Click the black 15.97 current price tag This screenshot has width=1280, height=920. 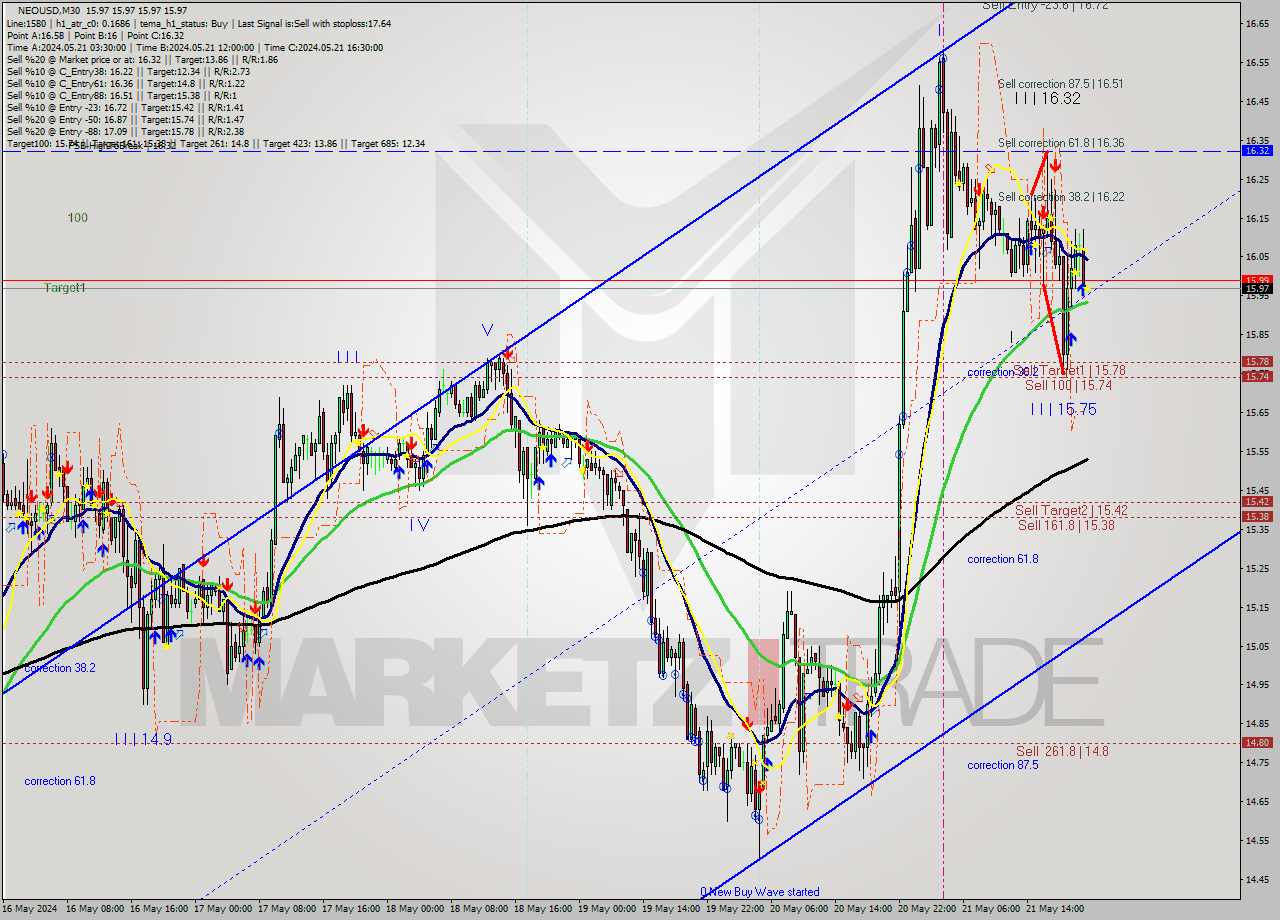click(x=1257, y=289)
